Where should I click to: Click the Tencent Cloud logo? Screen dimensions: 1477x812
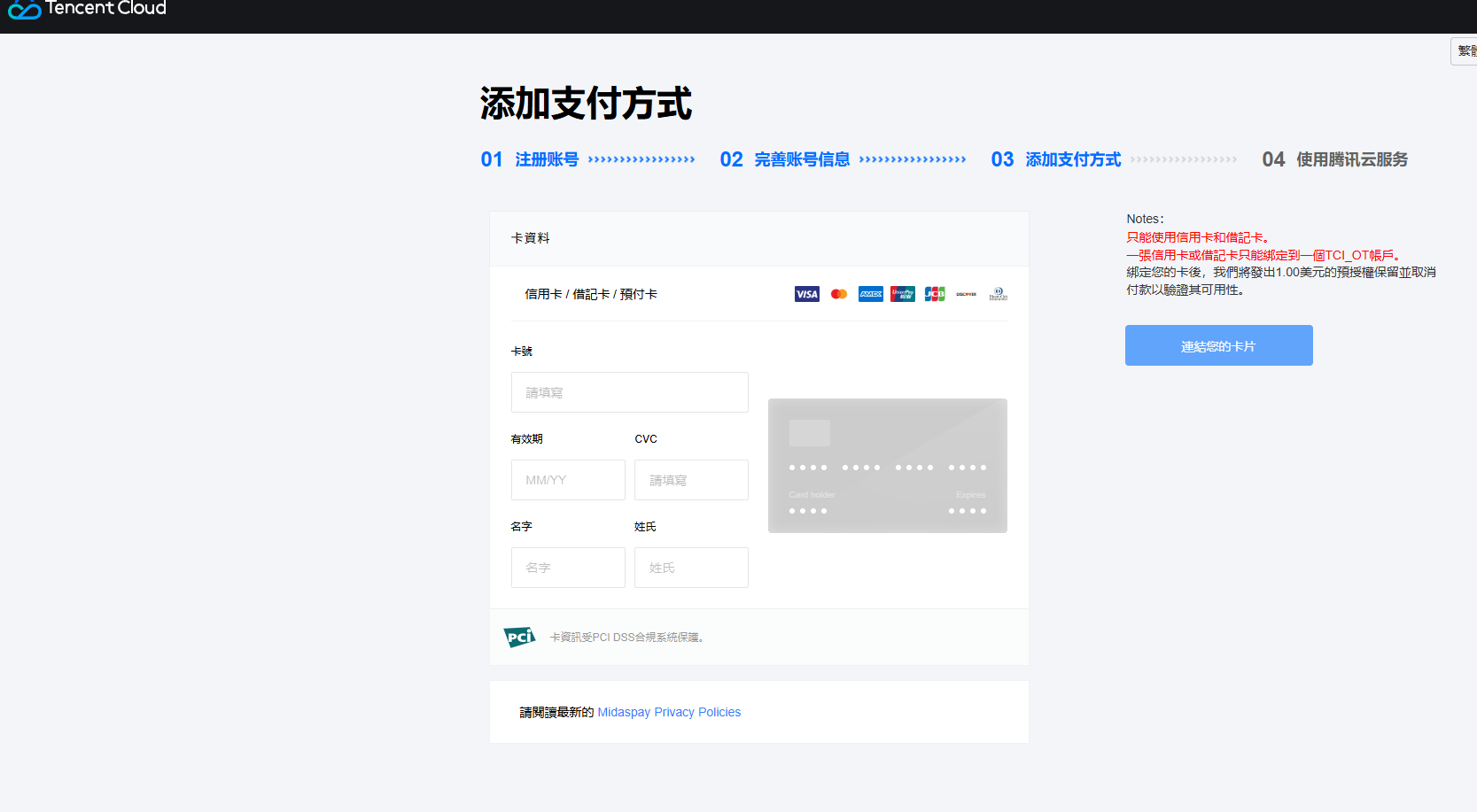click(x=87, y=9)
